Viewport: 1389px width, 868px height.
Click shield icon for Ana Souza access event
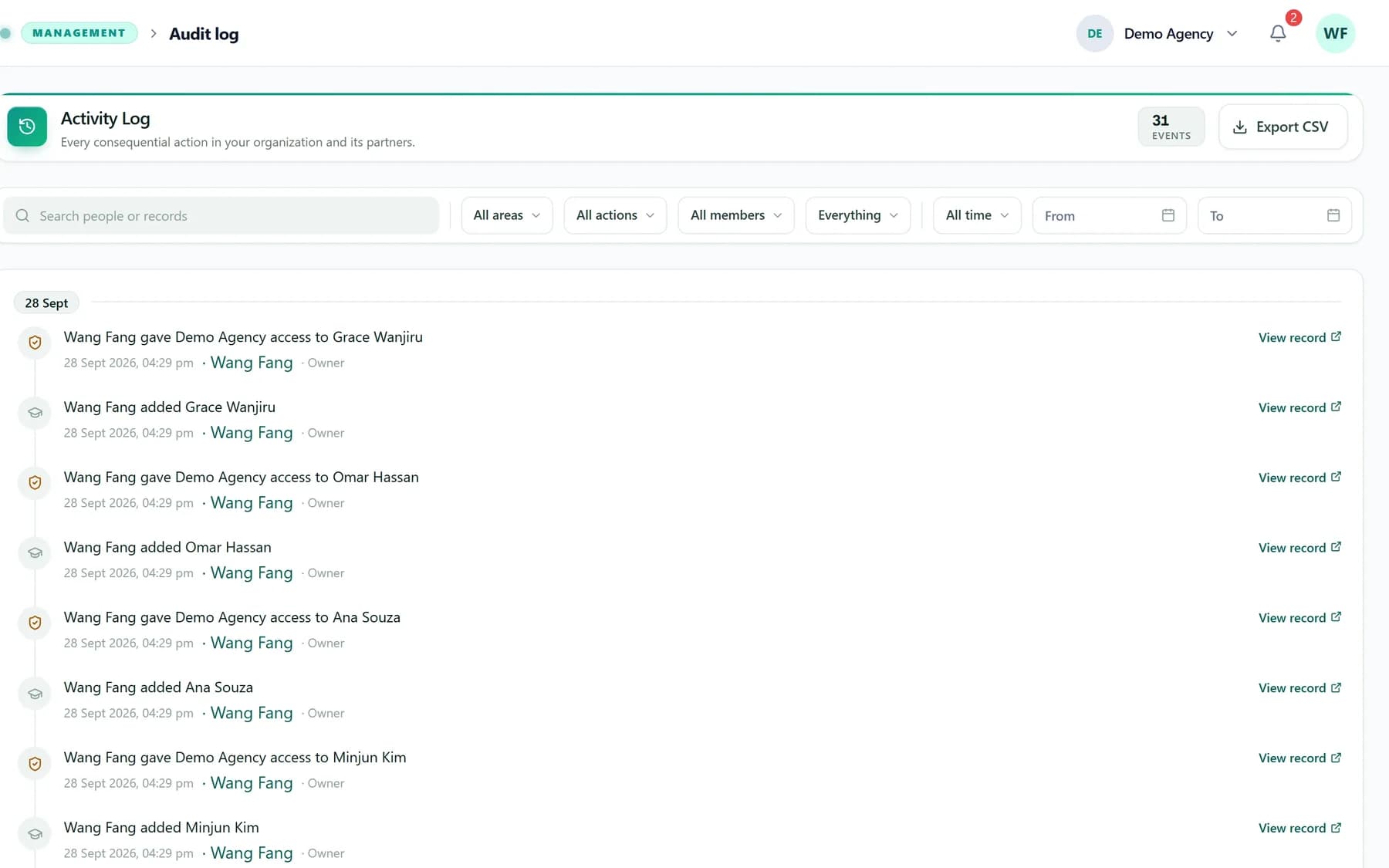point(35,623)
